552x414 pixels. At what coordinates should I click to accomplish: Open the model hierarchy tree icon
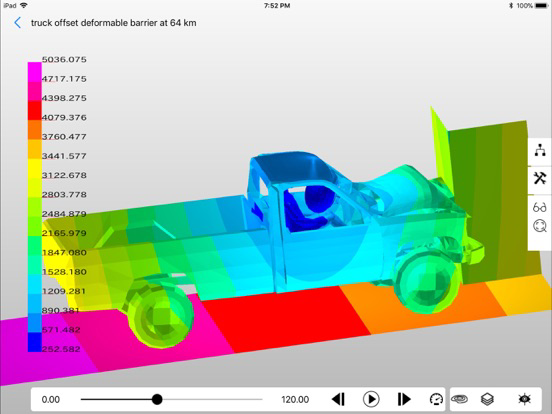pyautogui.click(x=540, y=150)
